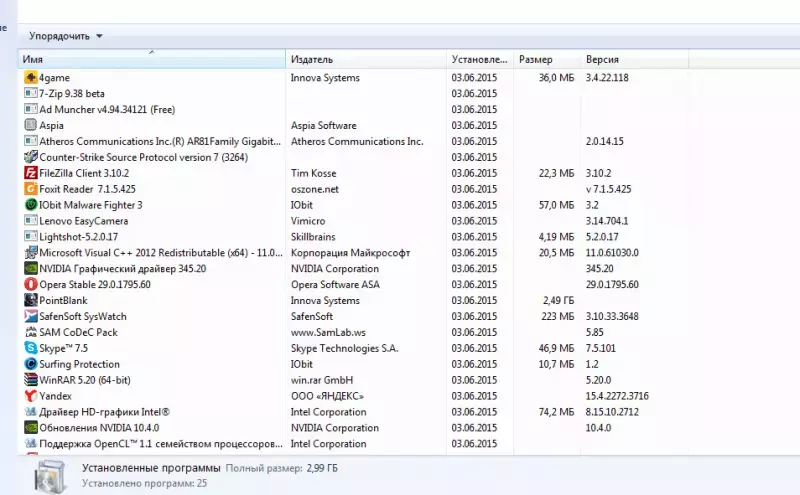The height and width of the screenshot is (495, 800).
Task: Click publisher Aspia Software
Action: point(323,125)
